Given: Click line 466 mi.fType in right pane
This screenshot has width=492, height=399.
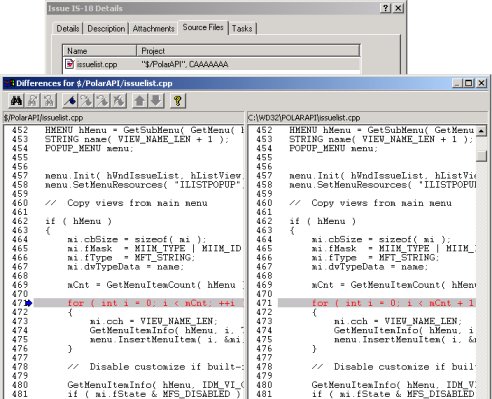Looking at the screenshot, I should click(375, 257).
